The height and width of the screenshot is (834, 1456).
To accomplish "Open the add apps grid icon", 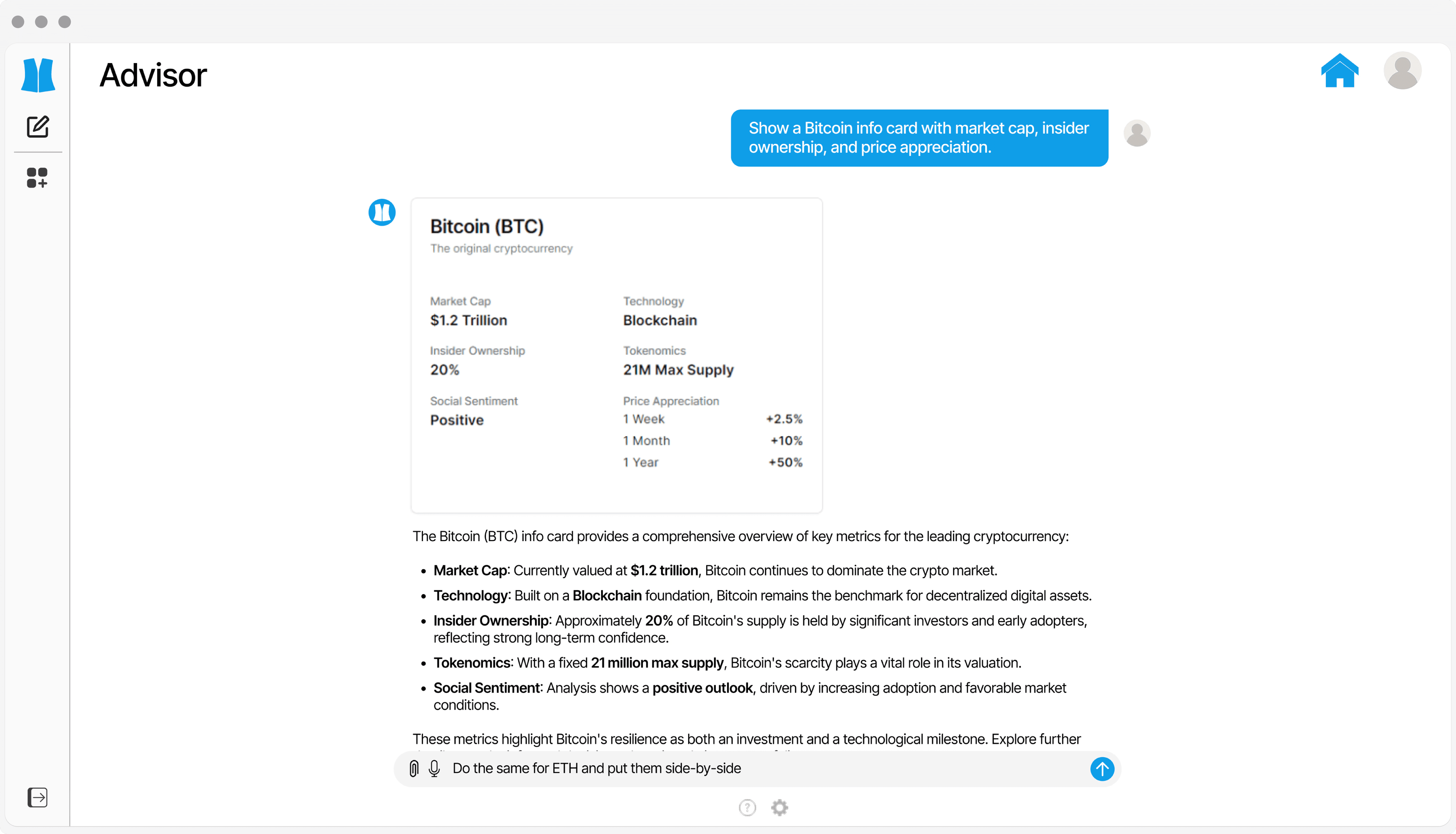I will click(37, 178).
